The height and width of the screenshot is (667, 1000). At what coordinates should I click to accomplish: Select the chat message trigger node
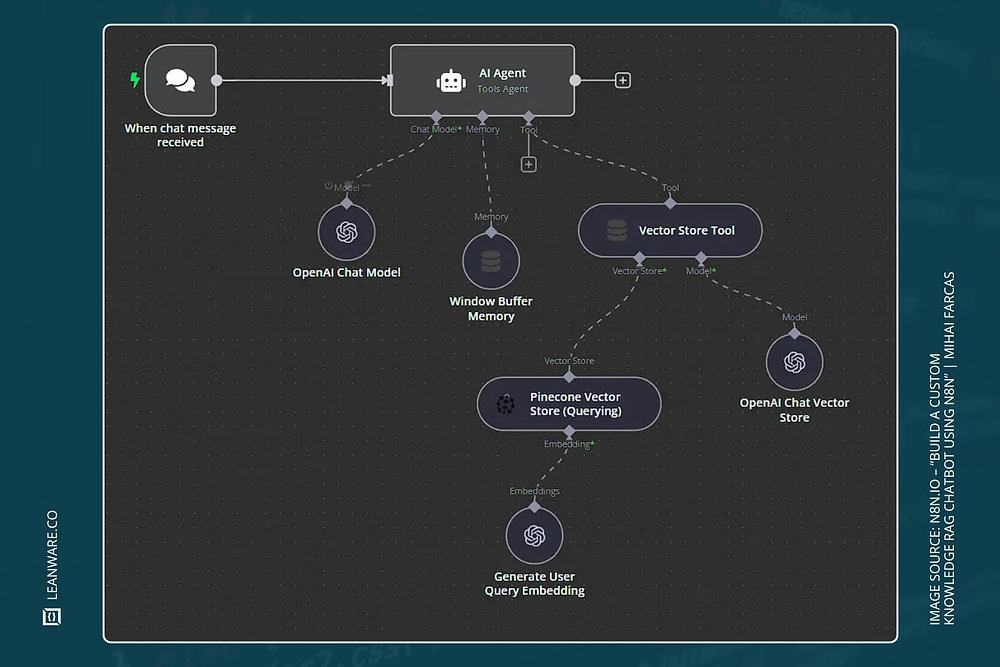[x=180, y=80]
